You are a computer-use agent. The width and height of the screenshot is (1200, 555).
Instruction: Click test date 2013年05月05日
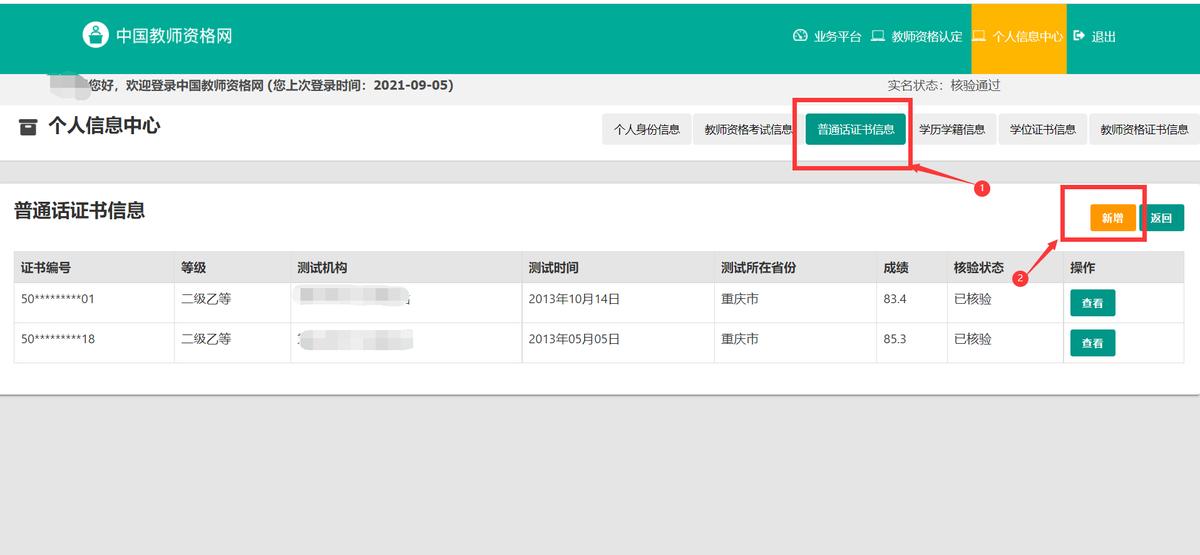tap(574, 339)
